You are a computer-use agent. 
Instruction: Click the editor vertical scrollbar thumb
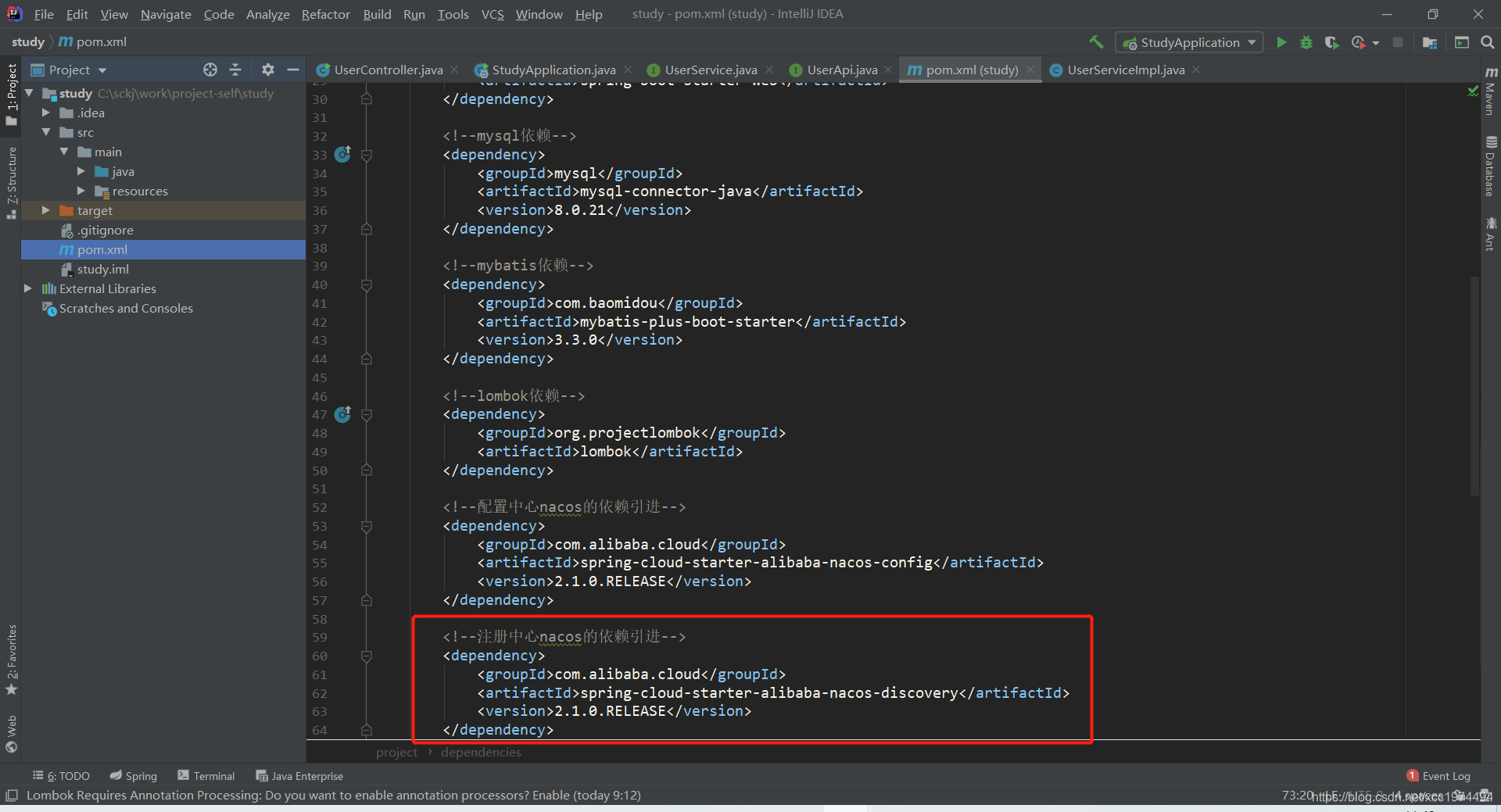tap(1475, 386)
